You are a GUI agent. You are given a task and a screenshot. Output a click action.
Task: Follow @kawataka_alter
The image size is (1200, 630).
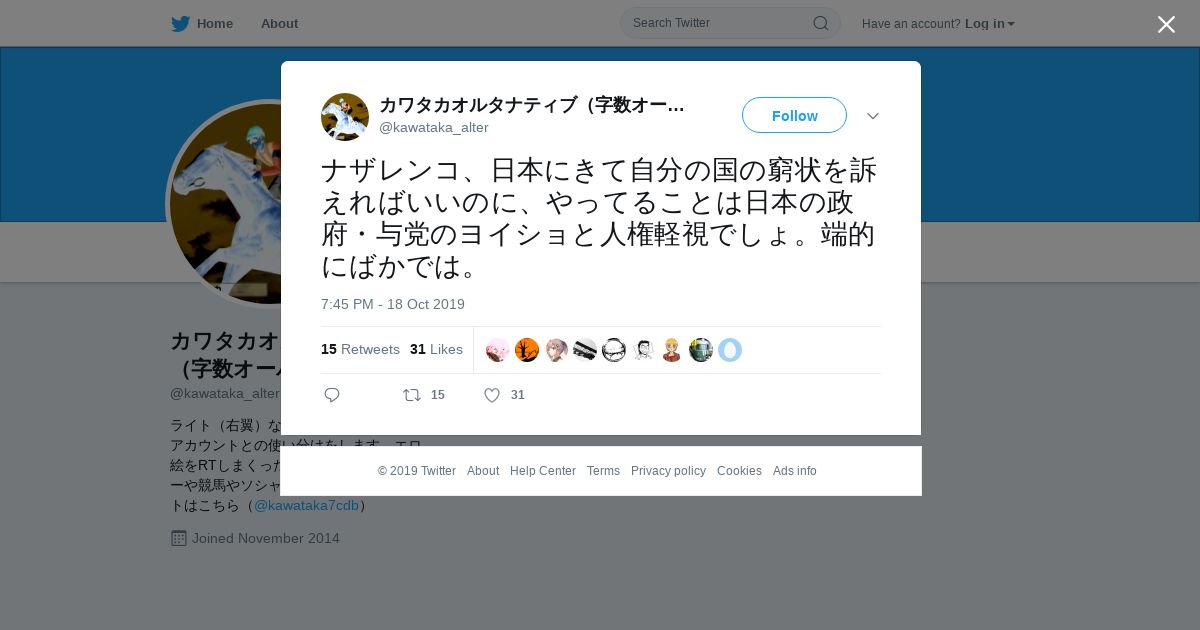[794, 115]
